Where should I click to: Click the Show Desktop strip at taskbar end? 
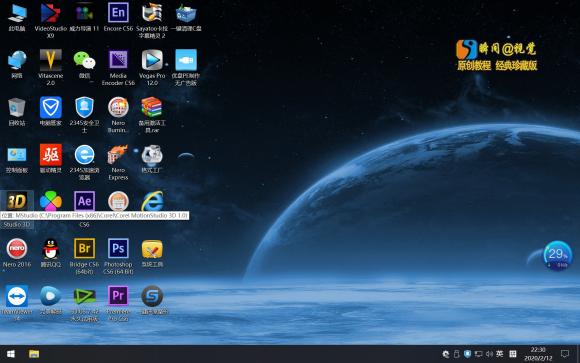[x=578, y=354]
